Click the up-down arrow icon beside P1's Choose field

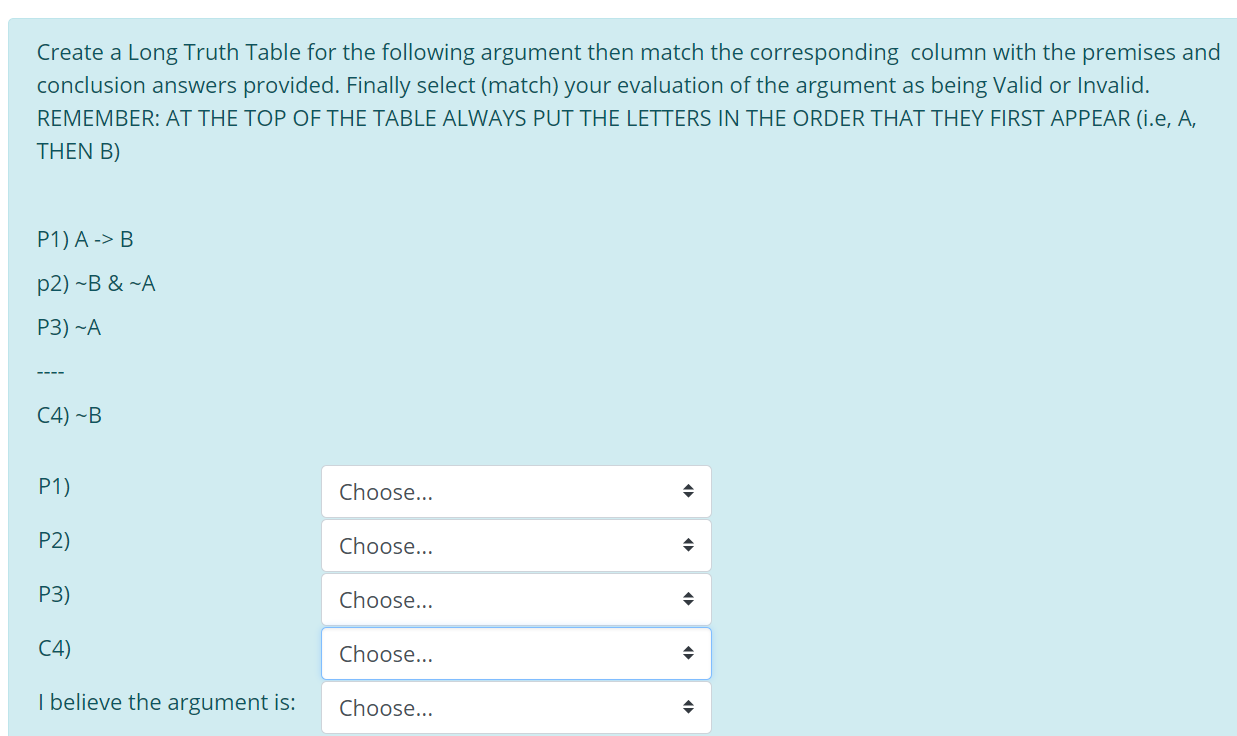point(688,491)
